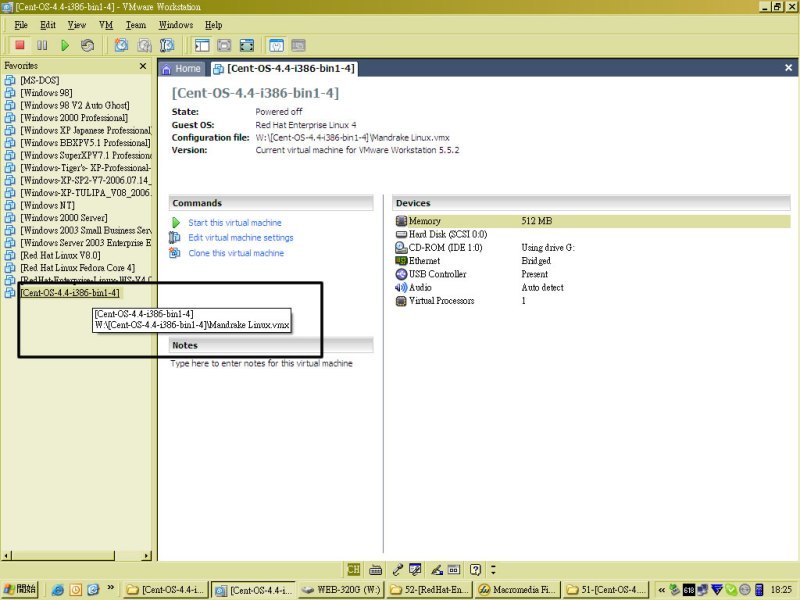
Task: Switch to Console view toolbar icon
Action: click(298, 45)
